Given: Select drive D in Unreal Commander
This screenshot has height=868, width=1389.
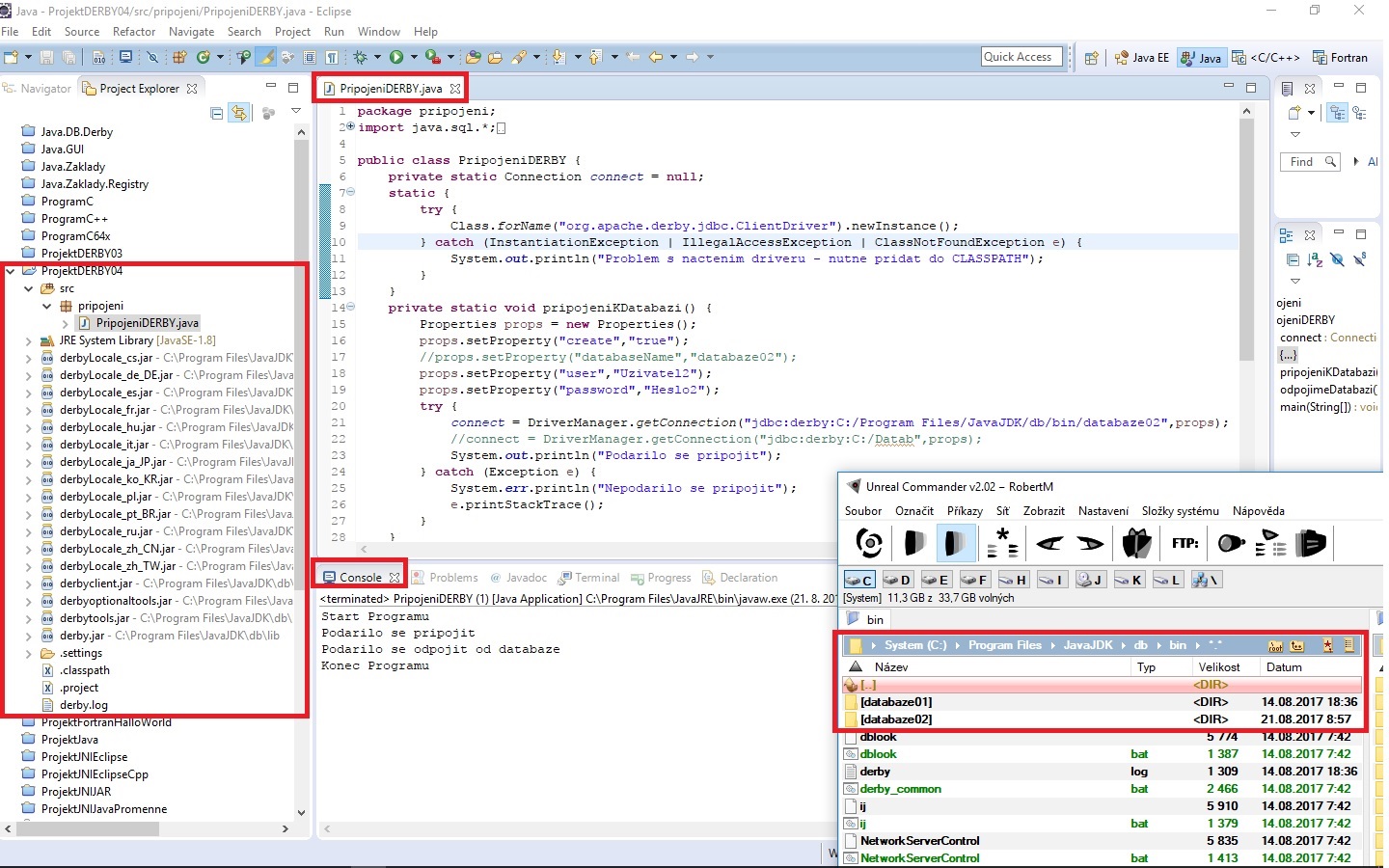Looking at the screenshot, I should (897, 580).
